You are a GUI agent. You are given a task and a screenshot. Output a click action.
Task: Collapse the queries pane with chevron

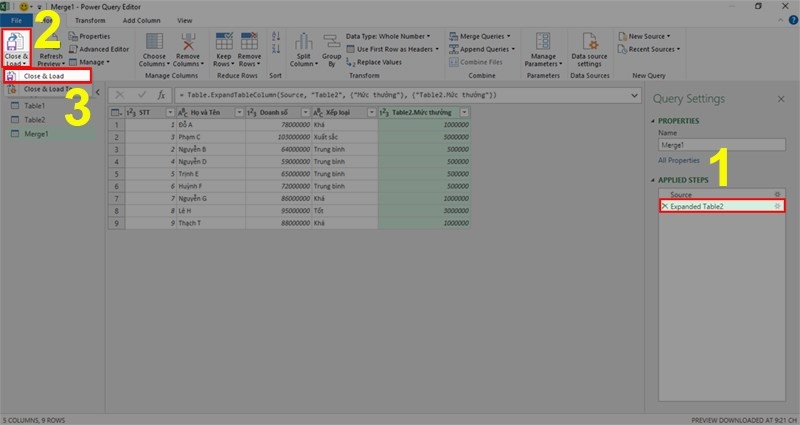pos(98,92)
